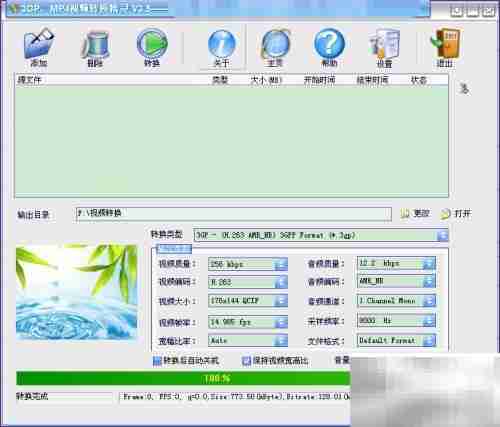This screenshot has width=500, height=427.
Task: Open the 采样频率 8000 Hz dropdown
Action: pyautogui.click(x=396, y=321)
